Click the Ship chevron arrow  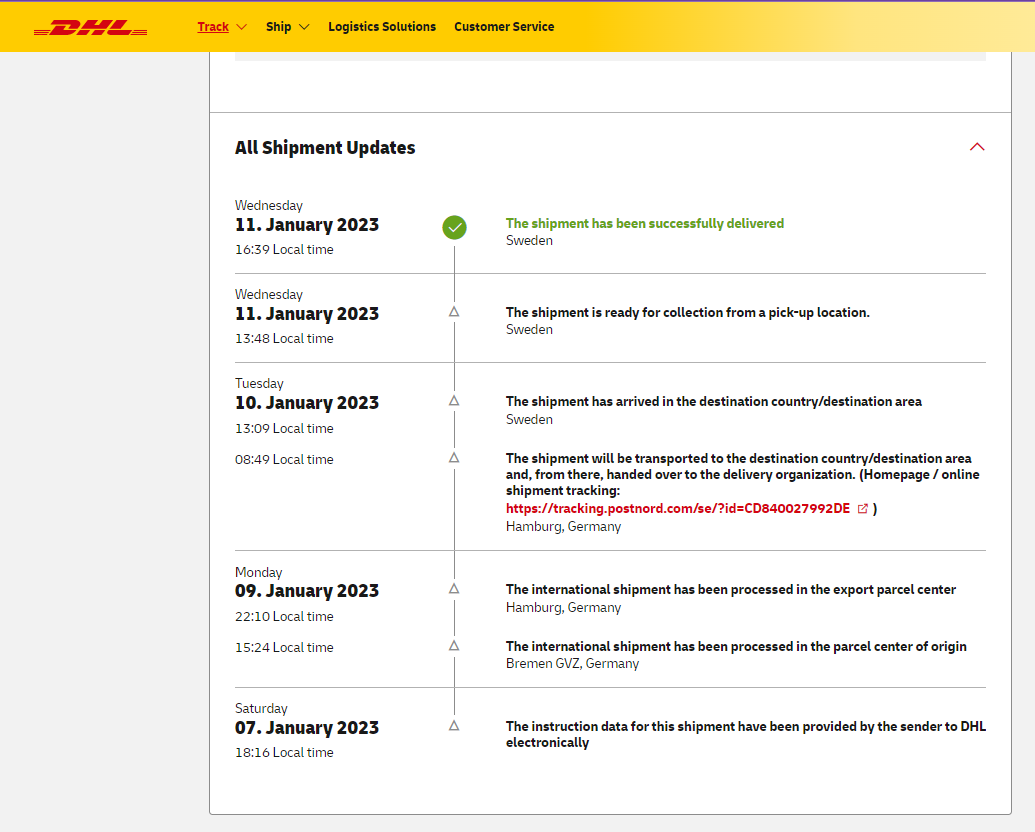[x=304, y=27]
